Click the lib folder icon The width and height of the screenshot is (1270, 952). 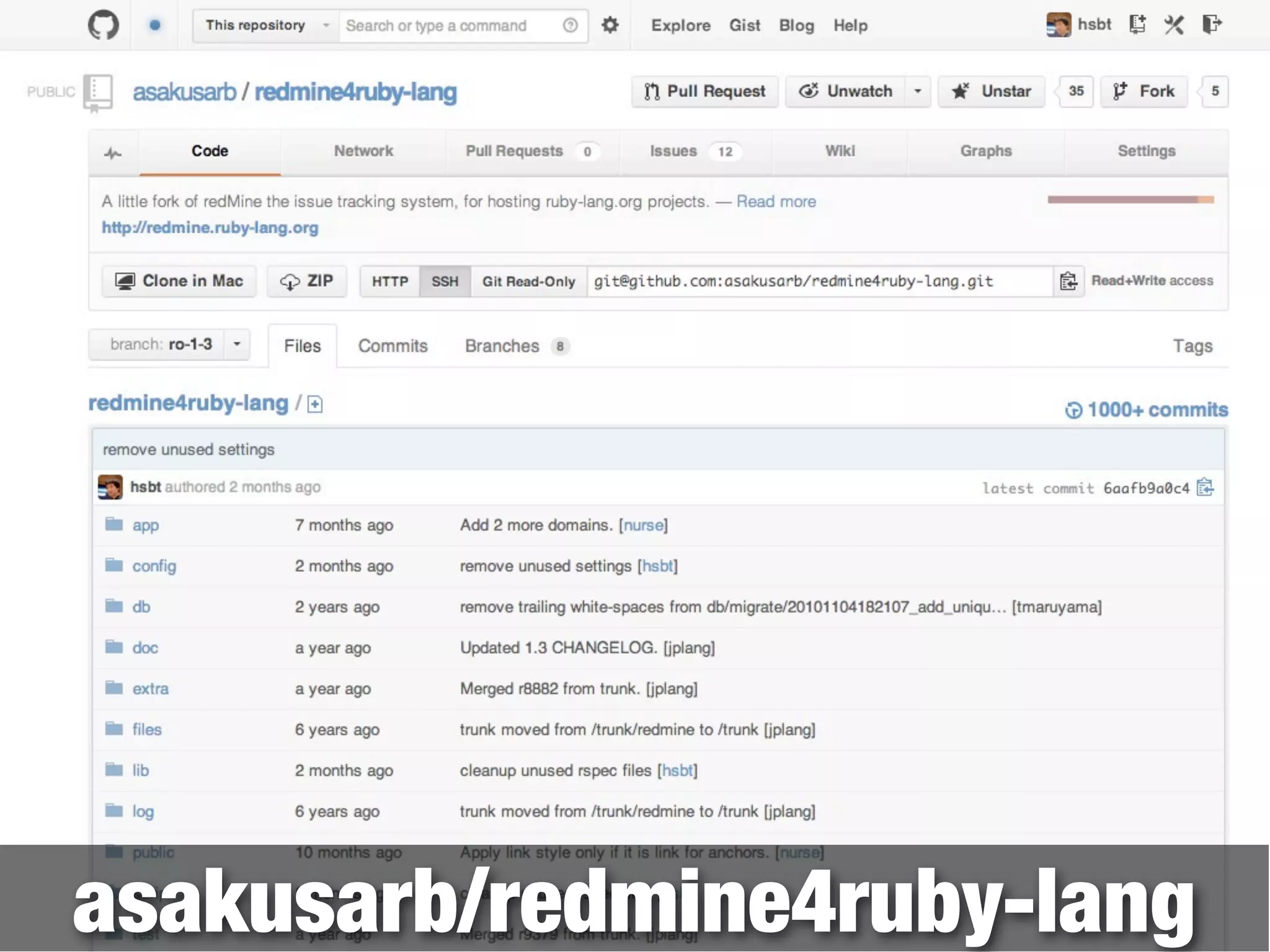(x=114, y=770)
